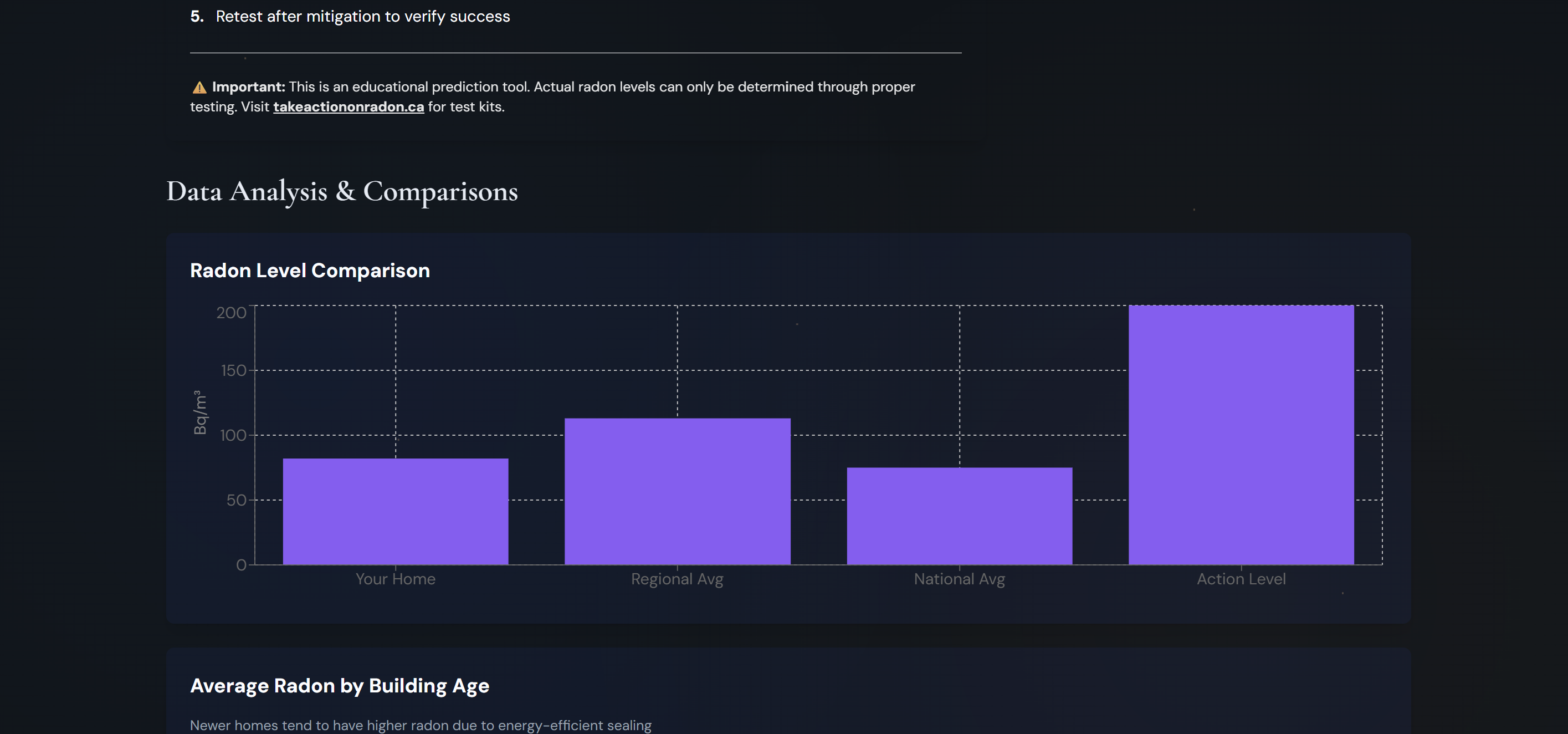This screenshot has width=1568, height=734.
Task: Click step 5 'Retest after mitigation' text
Action: (362, 17)
